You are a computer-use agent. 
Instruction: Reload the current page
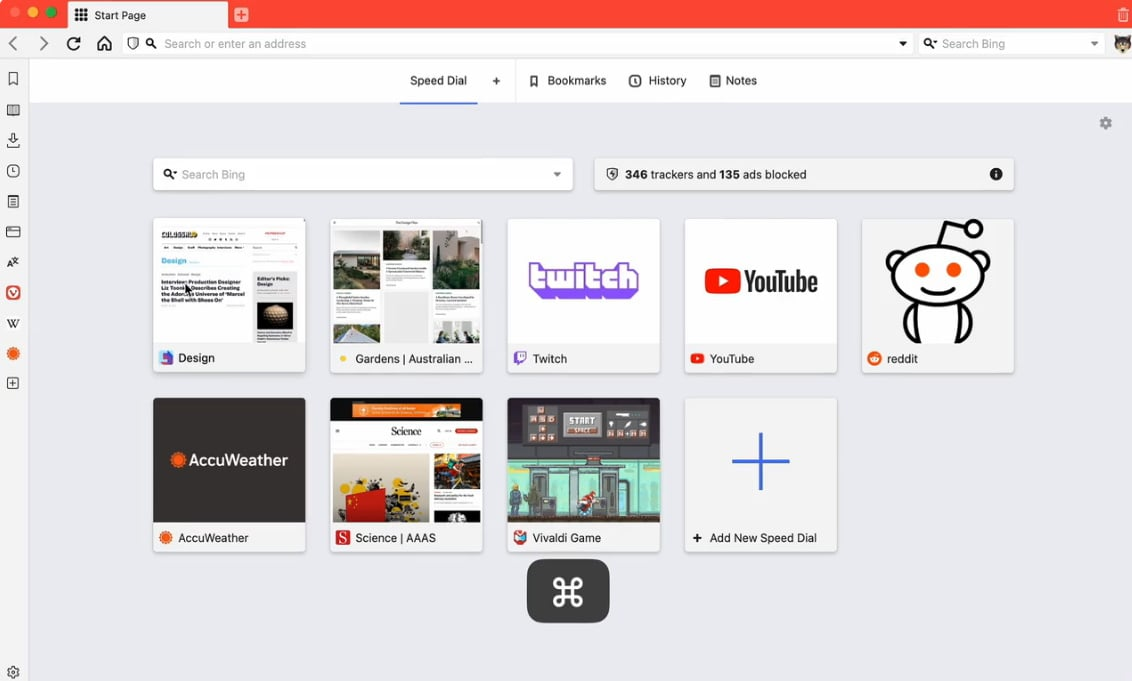coord(73,44)
